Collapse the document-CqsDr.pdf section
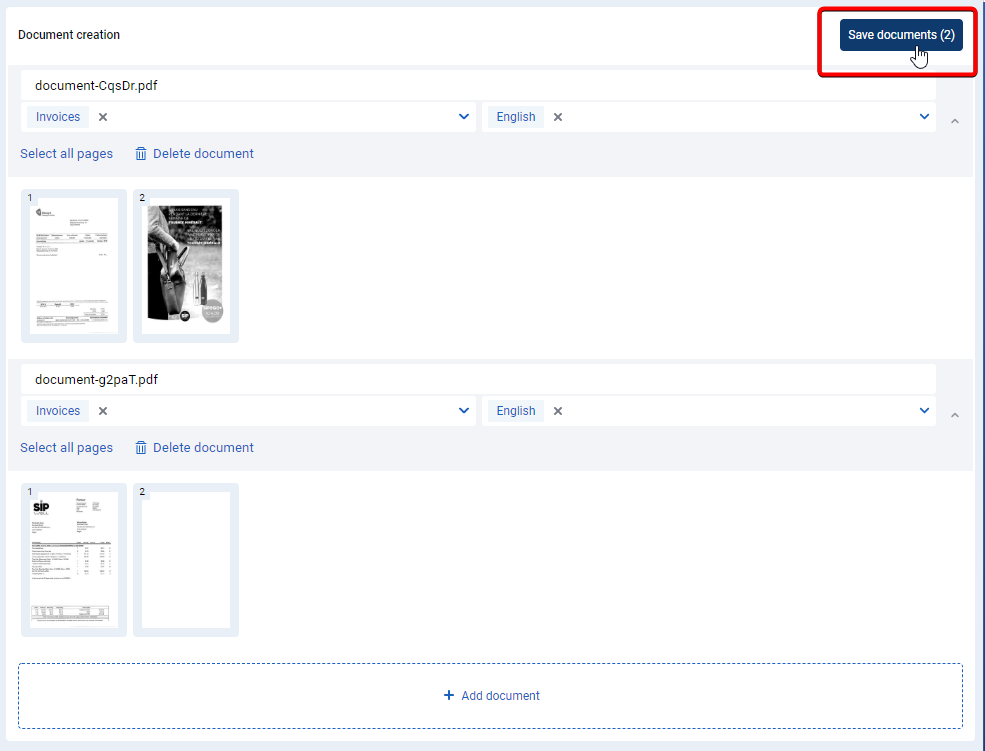 click(955, 121)
